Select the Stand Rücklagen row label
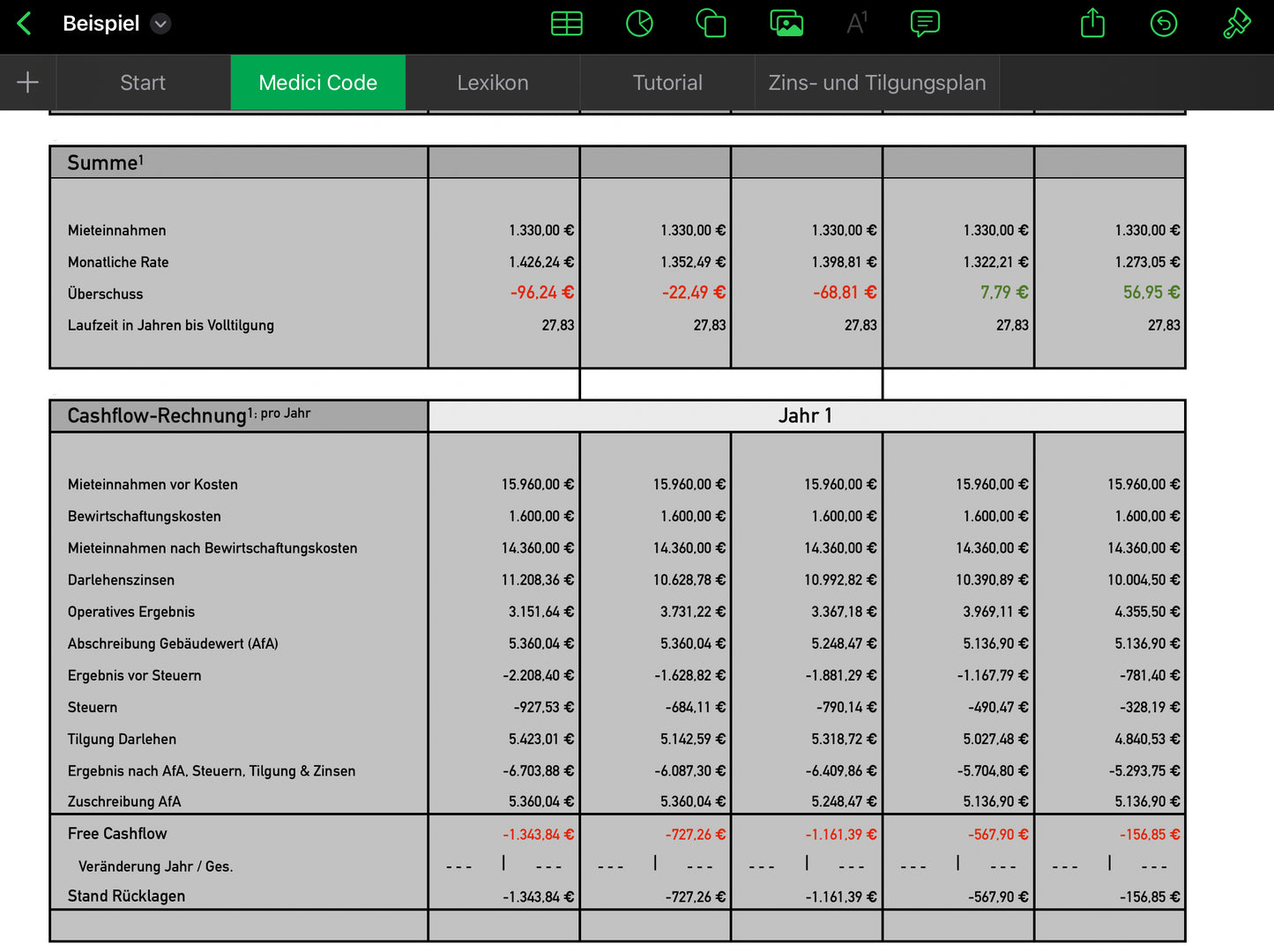The image size is (1274, 952). tap(126, 896)
